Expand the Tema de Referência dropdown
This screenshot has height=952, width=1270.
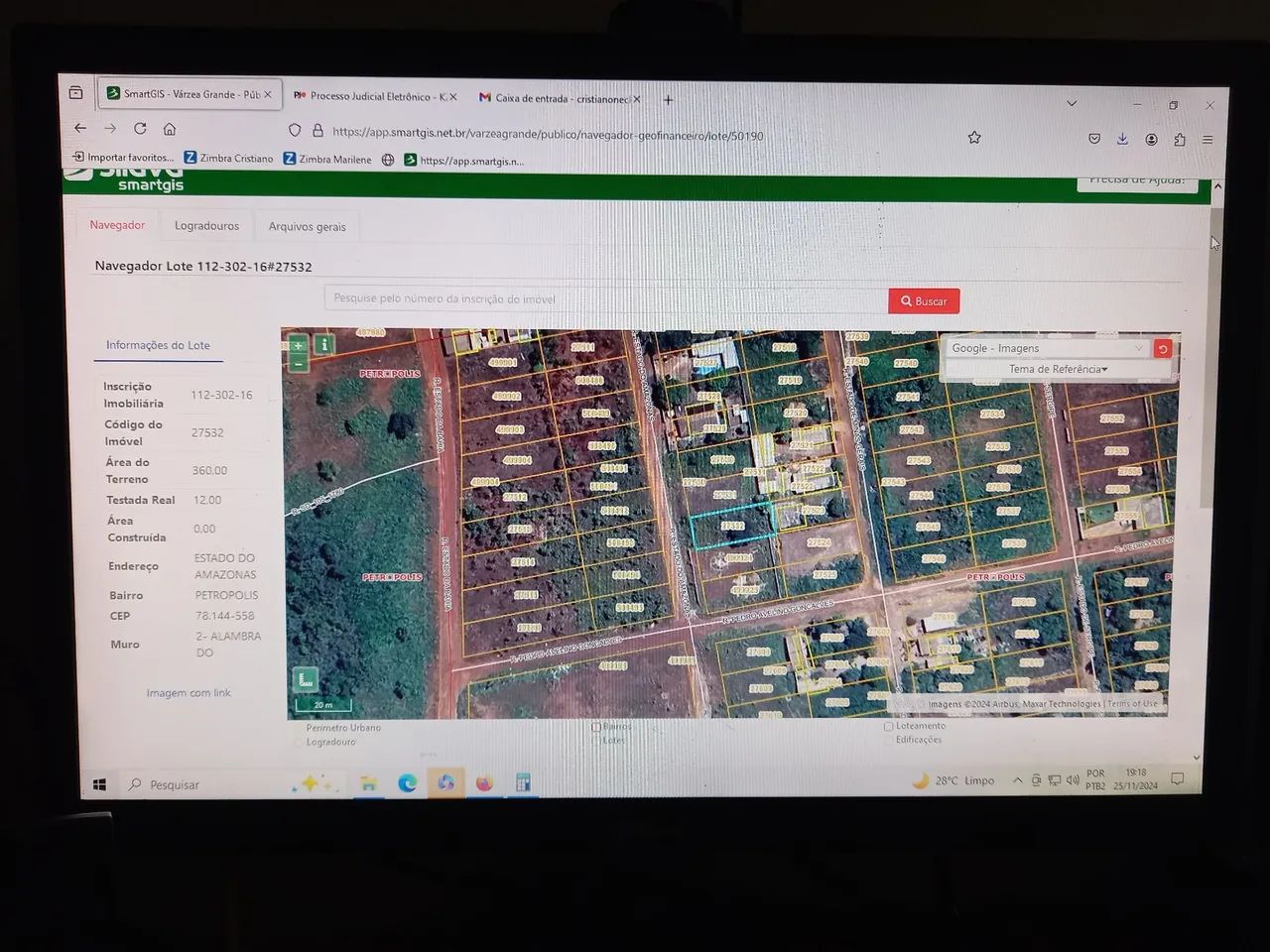tap(1058, 369)
